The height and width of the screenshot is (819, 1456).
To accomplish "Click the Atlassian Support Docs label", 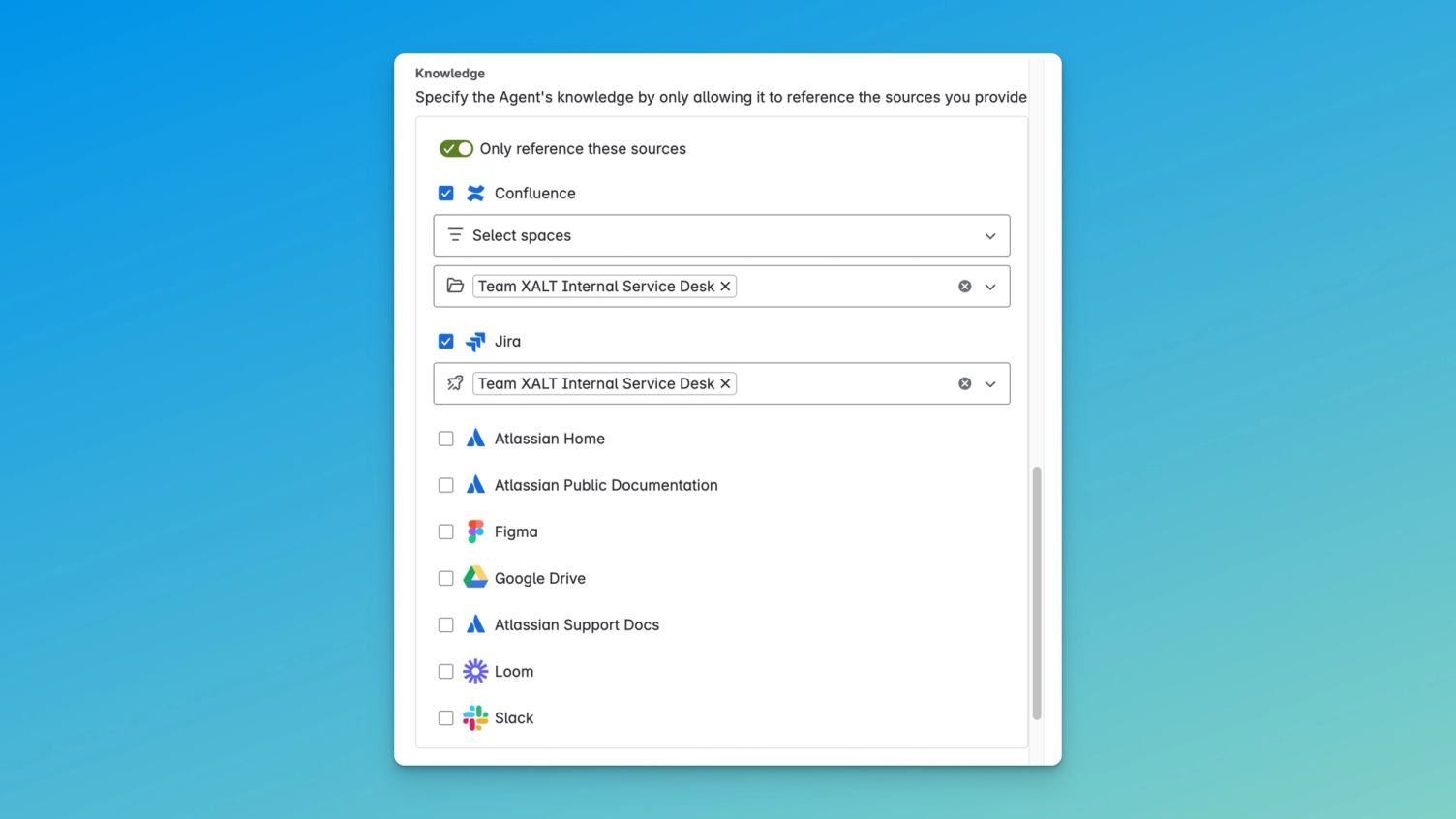I will (x=577, y=624).
